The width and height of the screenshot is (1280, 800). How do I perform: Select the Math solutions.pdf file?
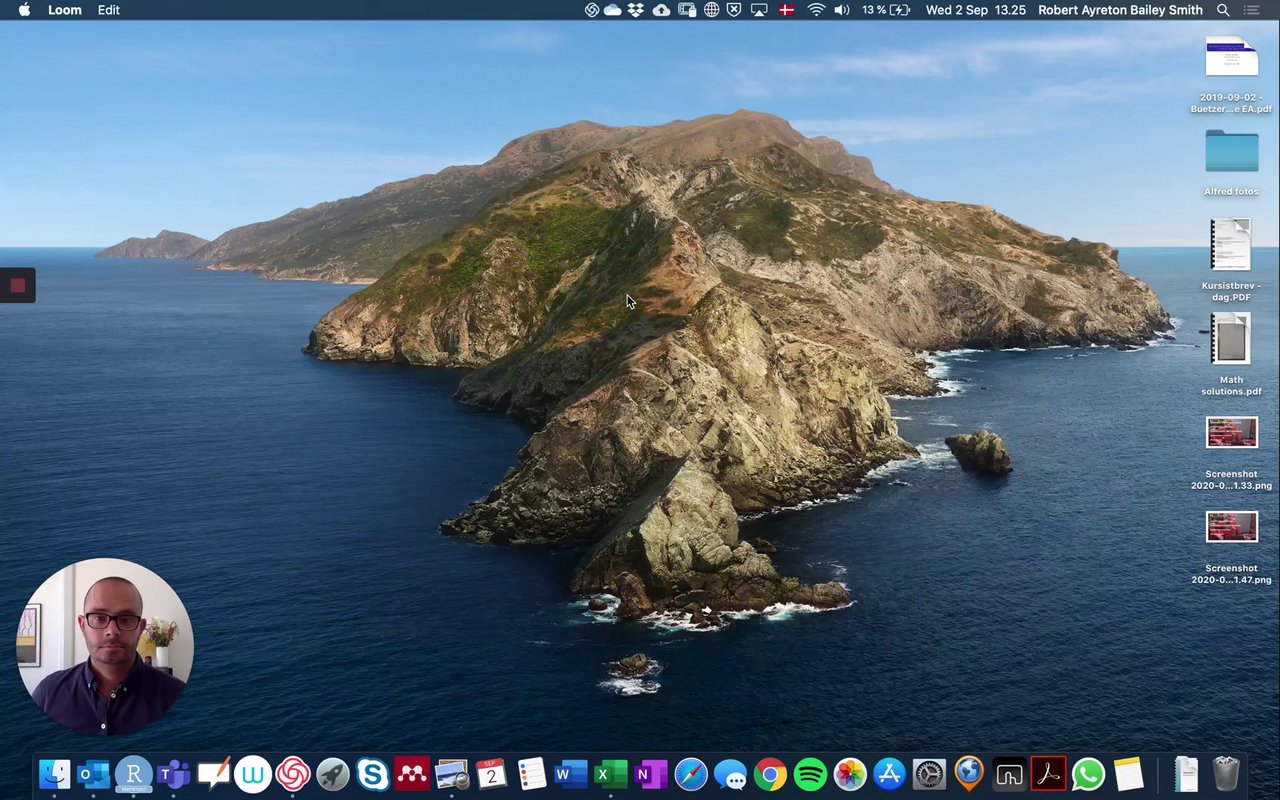[x=1231, y=340]
